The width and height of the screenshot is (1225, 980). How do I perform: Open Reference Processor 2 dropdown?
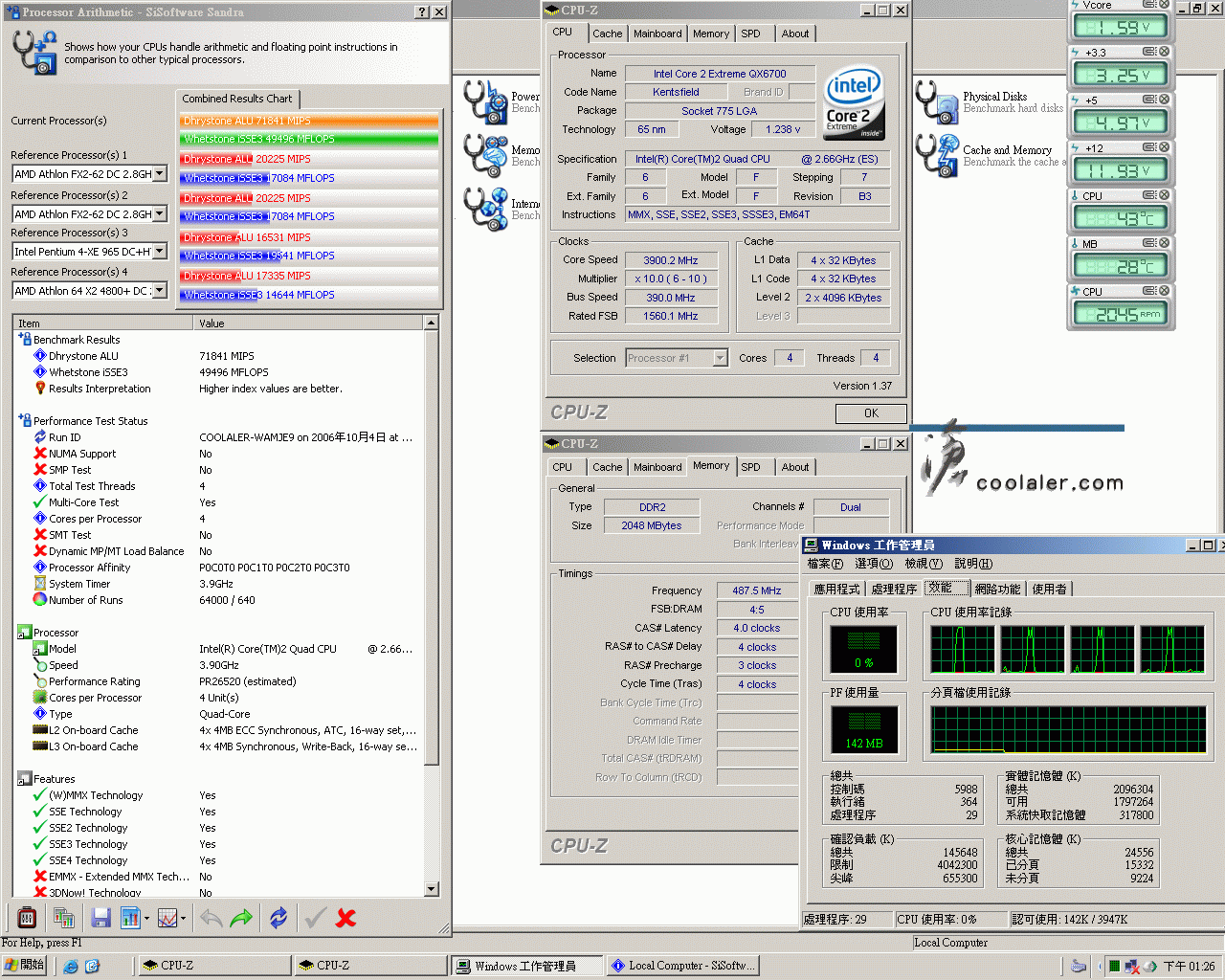pos(160,214)
